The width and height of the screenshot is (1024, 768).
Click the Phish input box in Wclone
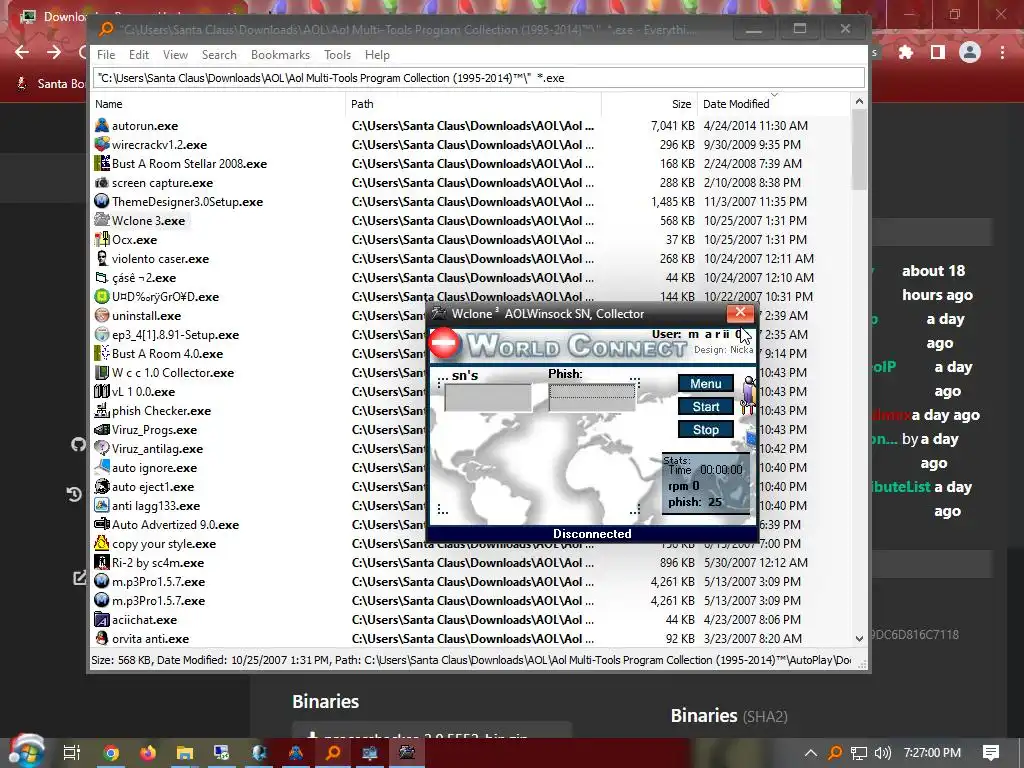(592, 398)
